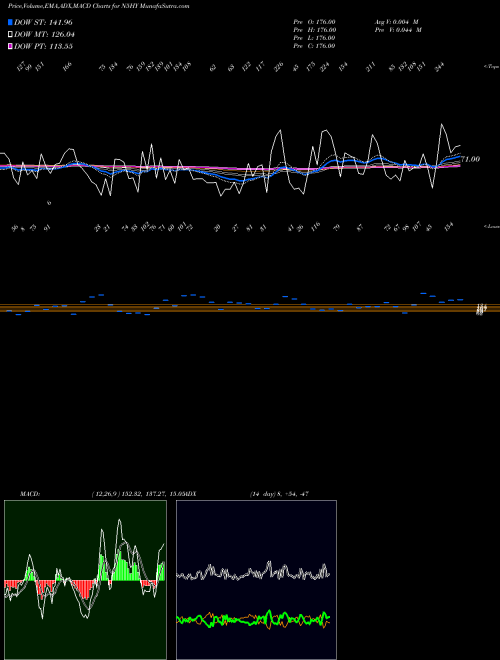Click the '(14 day) 8, +54, -47' ADX values
This screenshot has height=660, width=500.
tap(279, 494)
